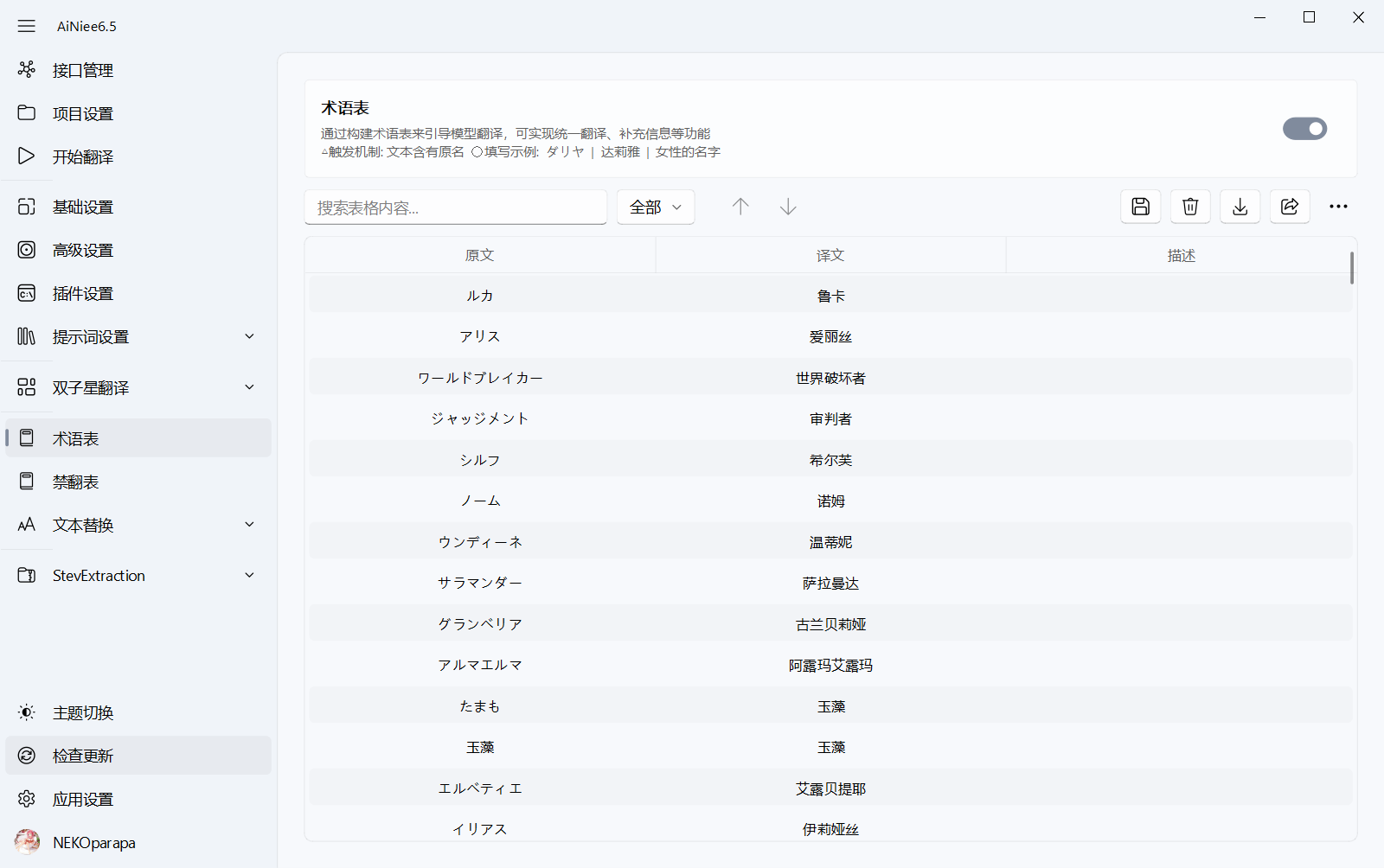Click the up arrow previous result icon
1384x868 pixels.
point(740,207)
